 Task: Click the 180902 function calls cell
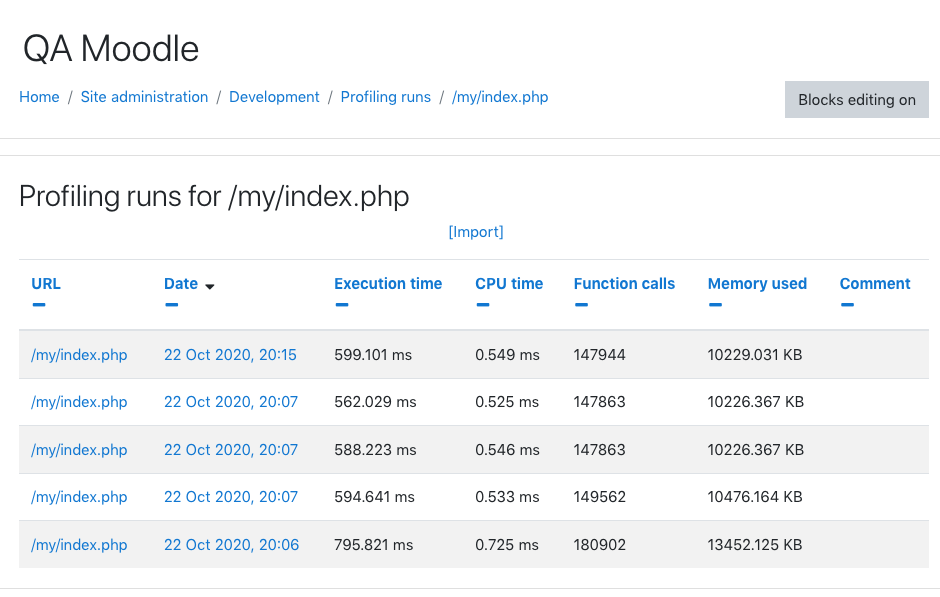(x=599, y=545)
